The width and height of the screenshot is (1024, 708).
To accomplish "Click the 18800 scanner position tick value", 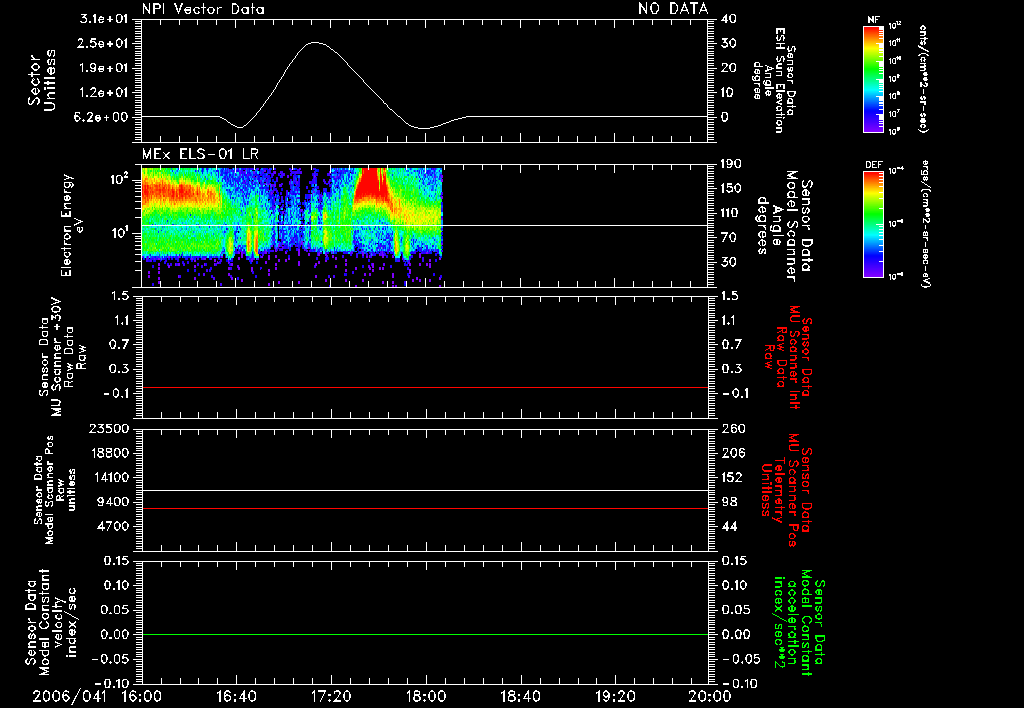I will pyautogui.click(x=108, y=453).
